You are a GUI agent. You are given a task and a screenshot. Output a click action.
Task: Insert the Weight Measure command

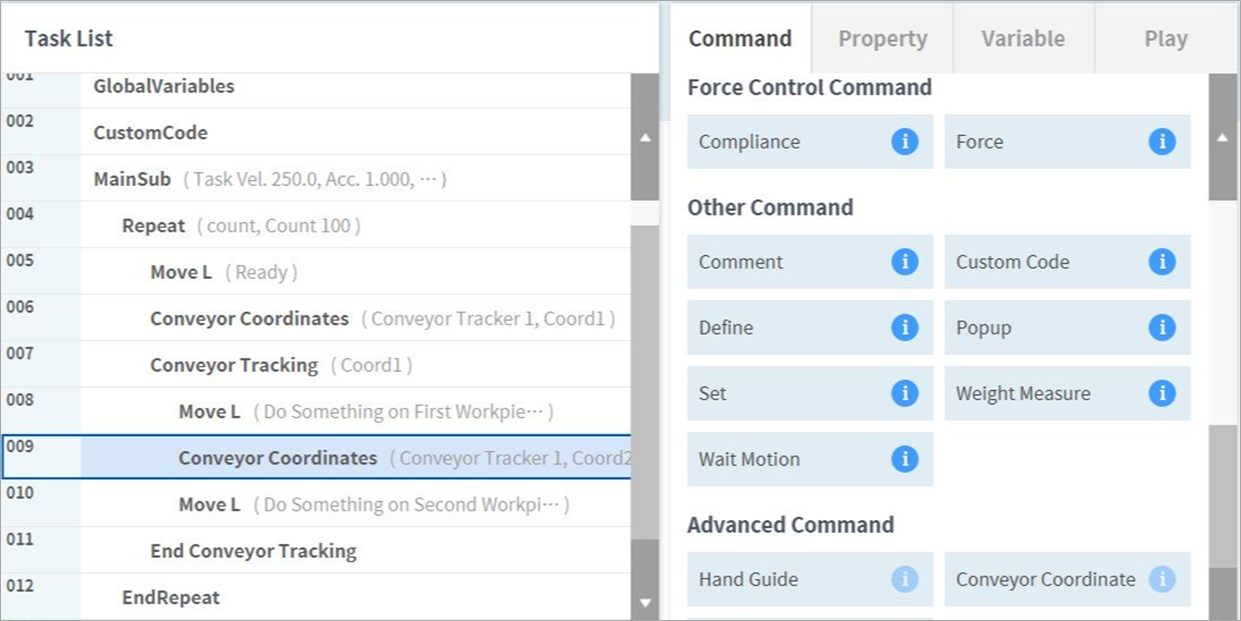[x=1040, y=394]
